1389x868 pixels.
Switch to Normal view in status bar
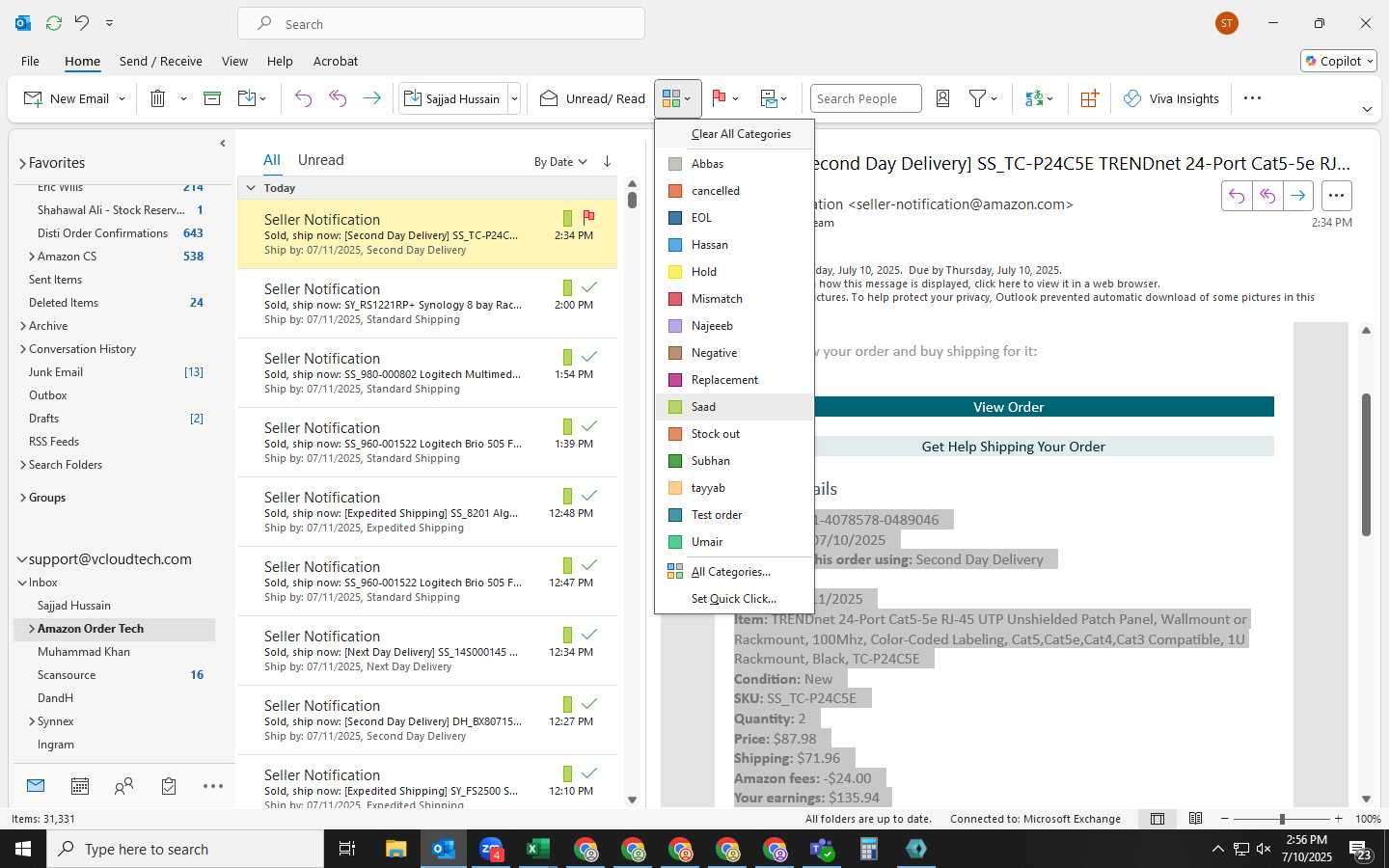click(x=1157, y=819)
